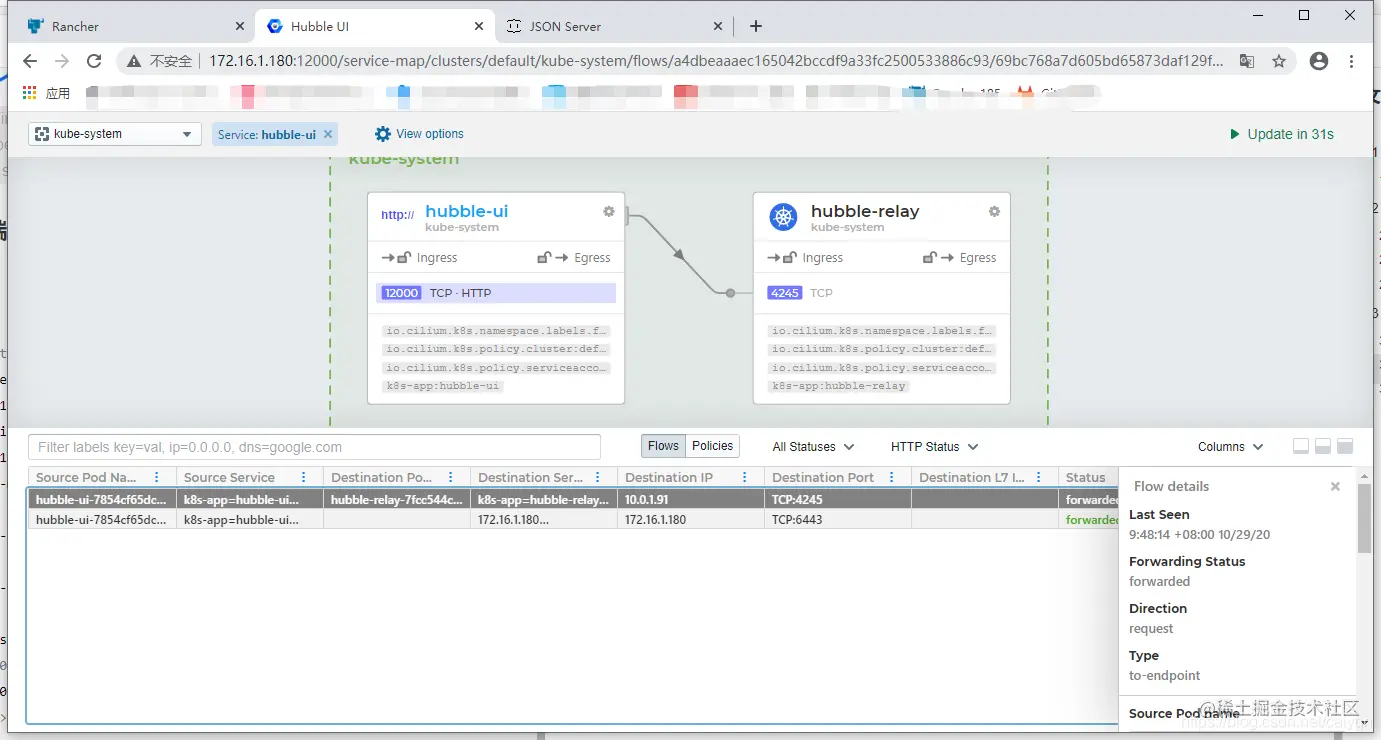Select port 12000 TCP · HTTP row
The width and height of the screenshot is (1381, 740).
click(x=497, y=293)
